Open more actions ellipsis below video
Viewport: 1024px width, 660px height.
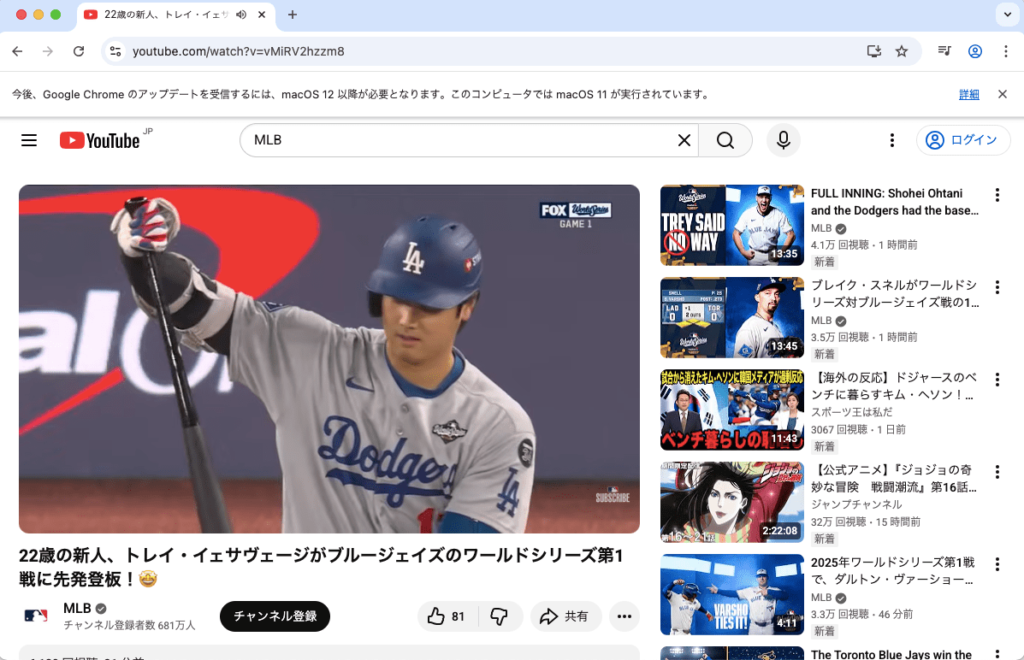point(624,616)
